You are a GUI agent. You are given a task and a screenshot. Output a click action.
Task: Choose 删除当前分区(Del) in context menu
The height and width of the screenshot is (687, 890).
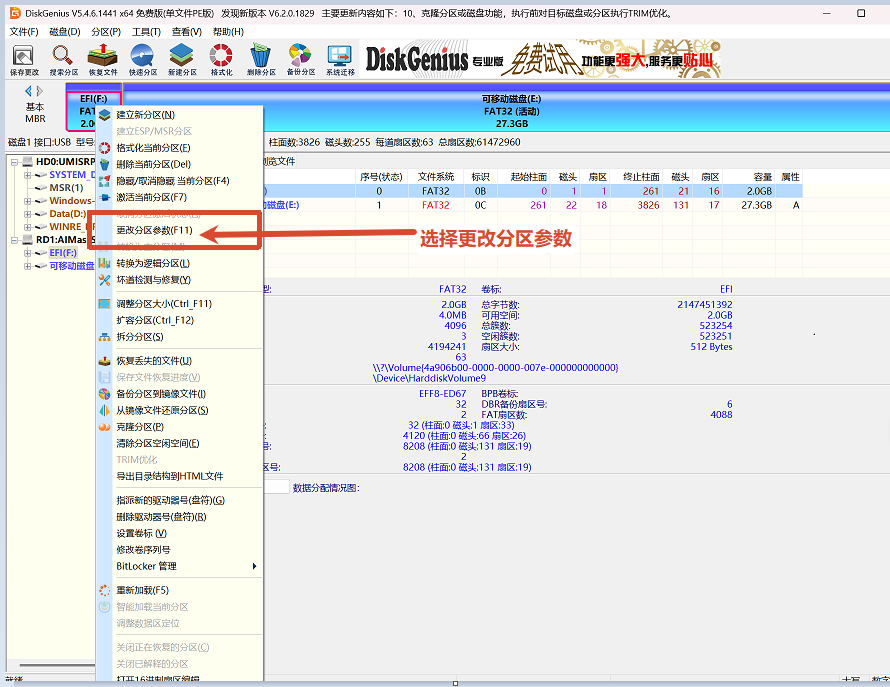tap(179, 164)
